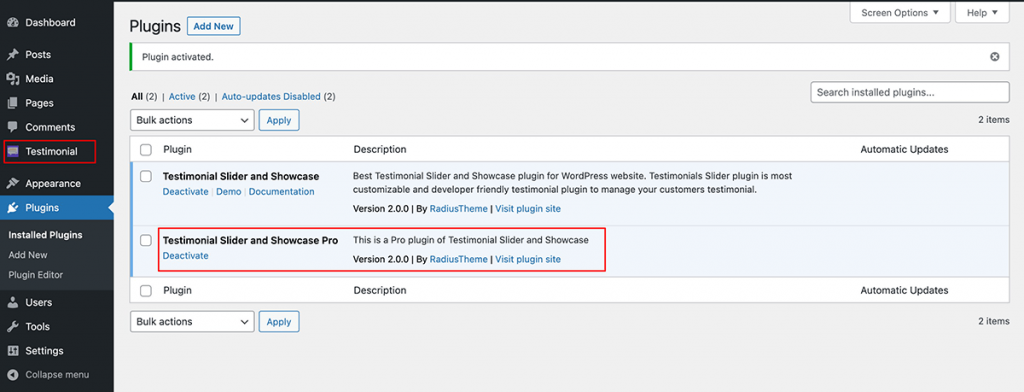Expand the Screen Options panel
The width and height of the screenshot is (1024, 392).
pyautogui.click(x=899, y=12)
